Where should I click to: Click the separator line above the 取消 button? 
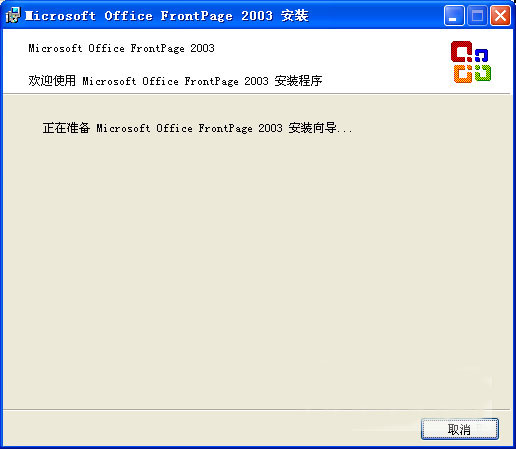point(257,409)
